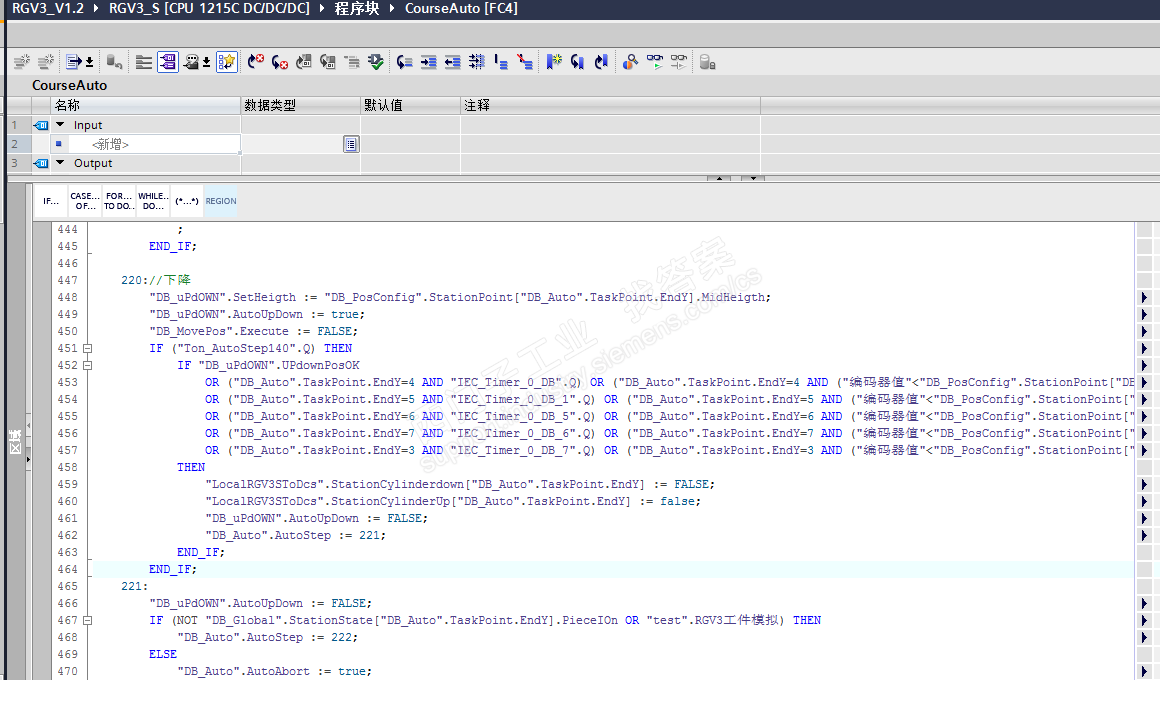Click the CourseAuto block title
The image size is (1160, 708).
click(70, 85)
